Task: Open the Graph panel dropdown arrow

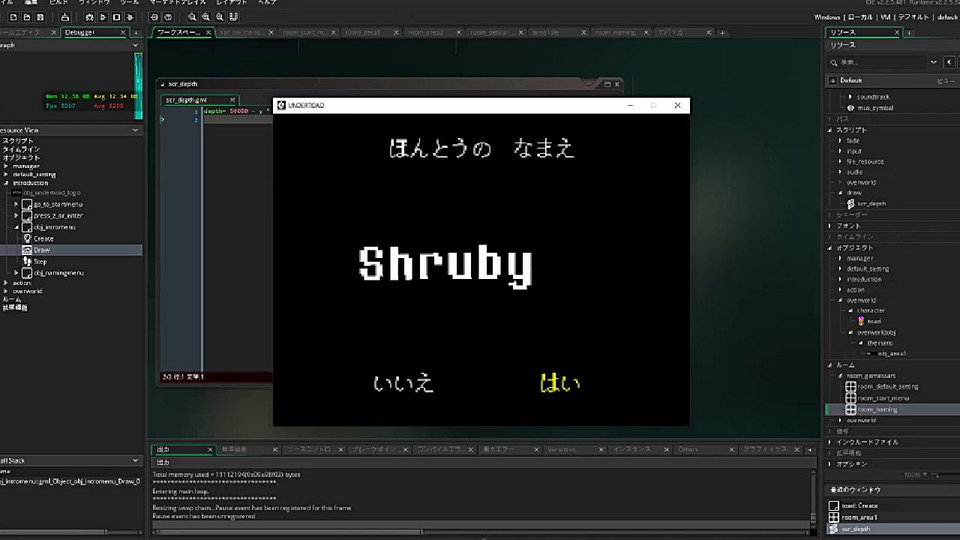Action: coord(135,45)
